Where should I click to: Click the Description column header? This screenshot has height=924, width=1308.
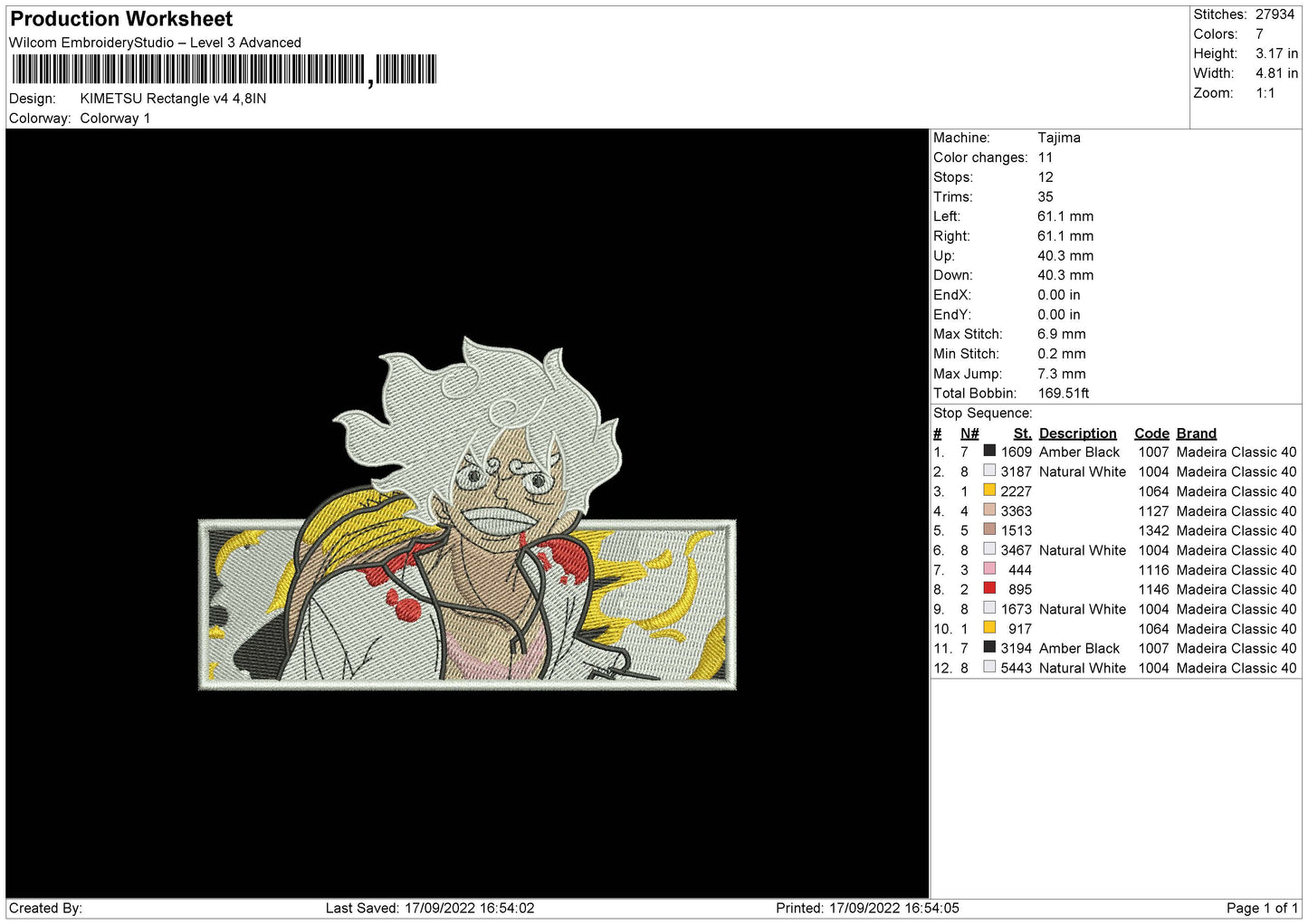1077,433
